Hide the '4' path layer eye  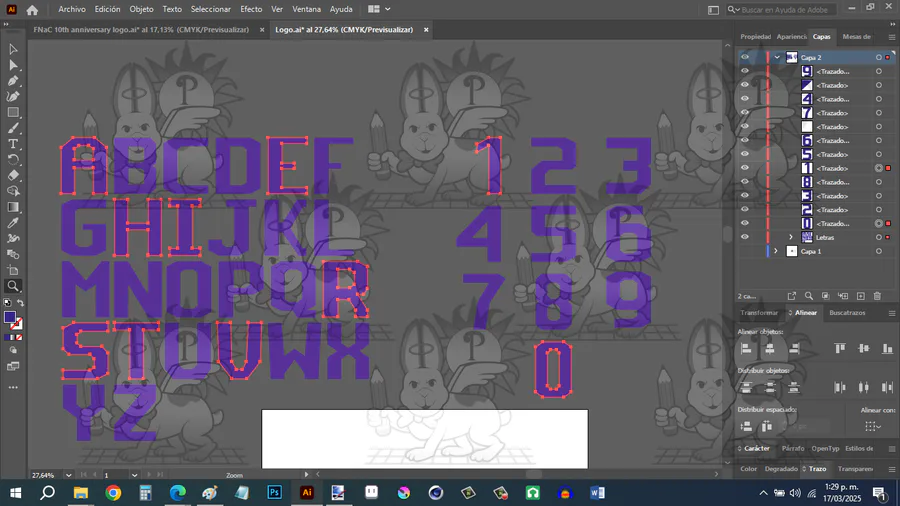click(x=744, y=99)
